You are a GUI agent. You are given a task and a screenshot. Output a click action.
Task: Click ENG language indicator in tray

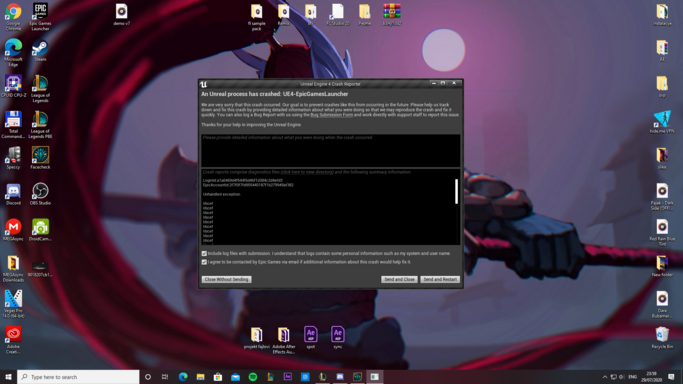click(633, 377)
